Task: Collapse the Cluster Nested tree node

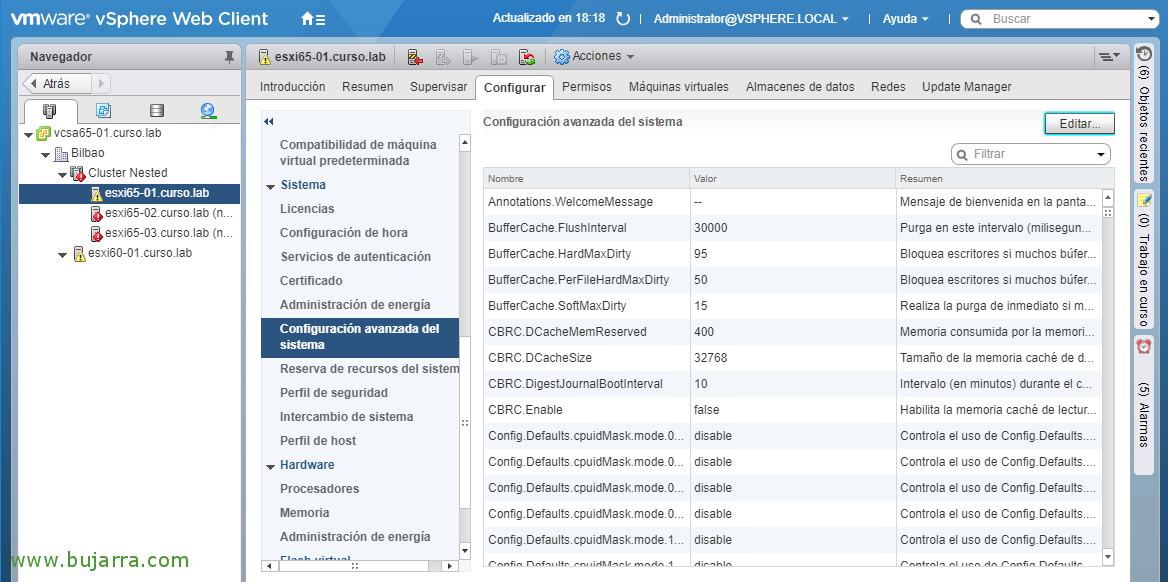Action: [x=63, y=174]
